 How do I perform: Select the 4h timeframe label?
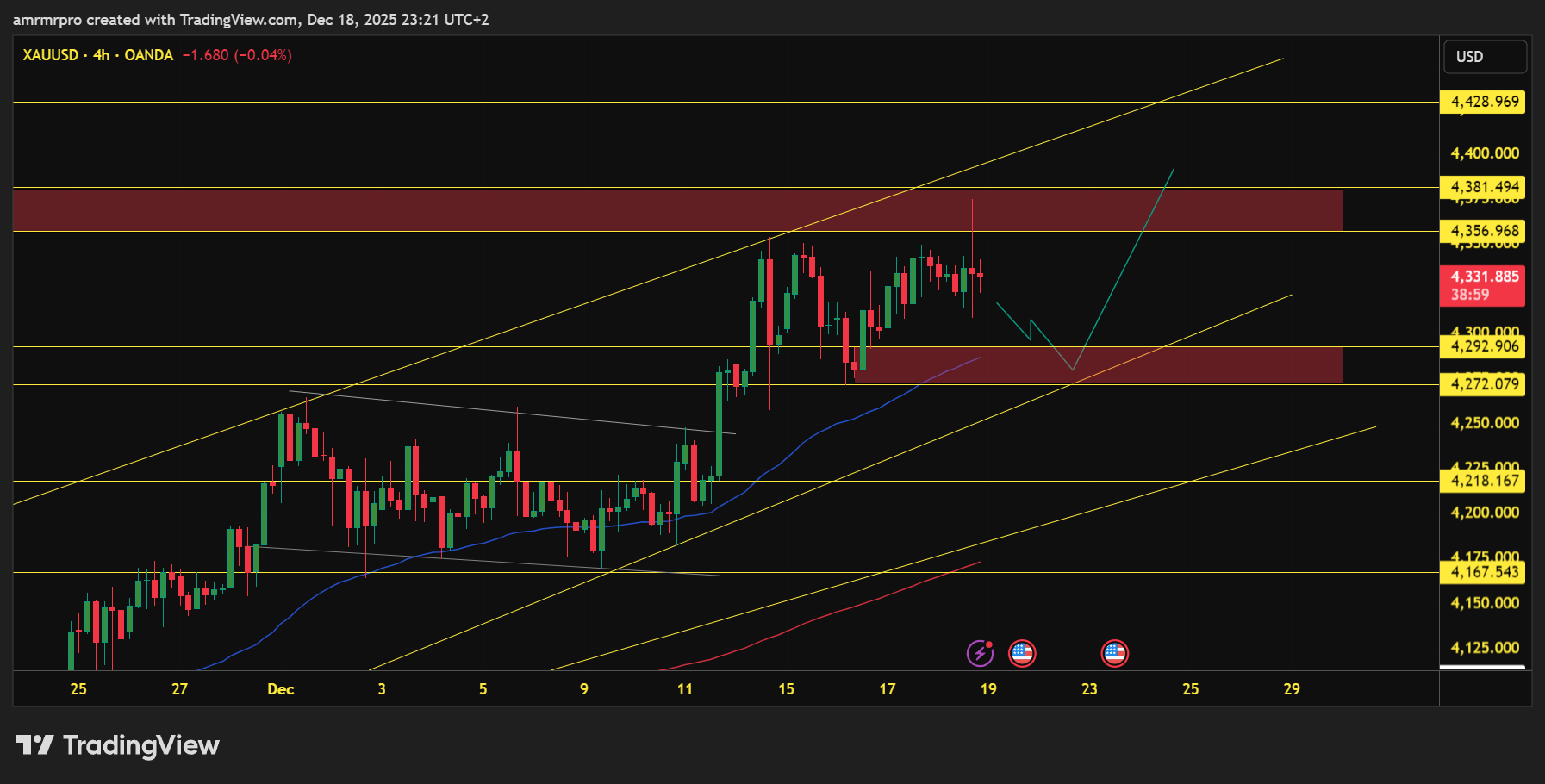click(101, 55)
